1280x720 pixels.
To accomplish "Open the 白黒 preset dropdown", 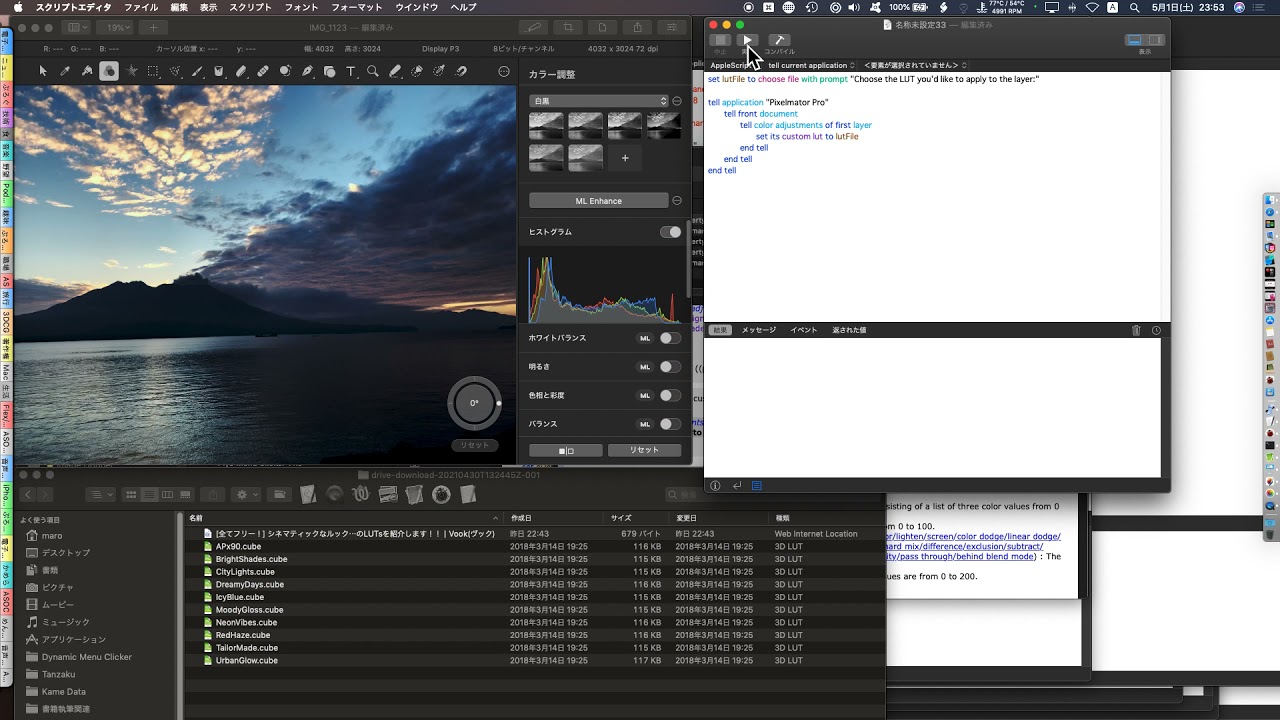I will point(598,101).
